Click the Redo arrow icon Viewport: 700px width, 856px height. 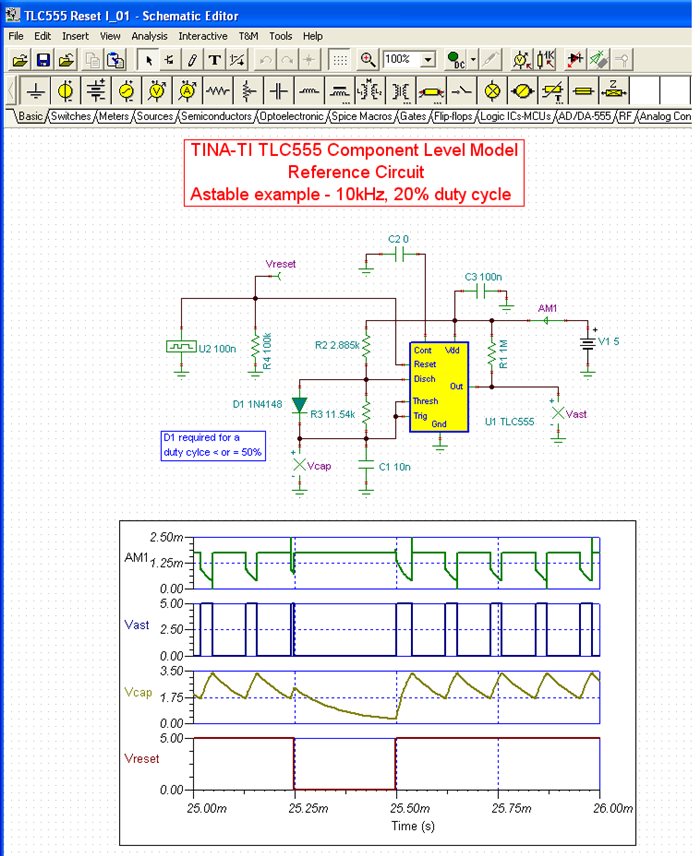(x=287, y=60)
